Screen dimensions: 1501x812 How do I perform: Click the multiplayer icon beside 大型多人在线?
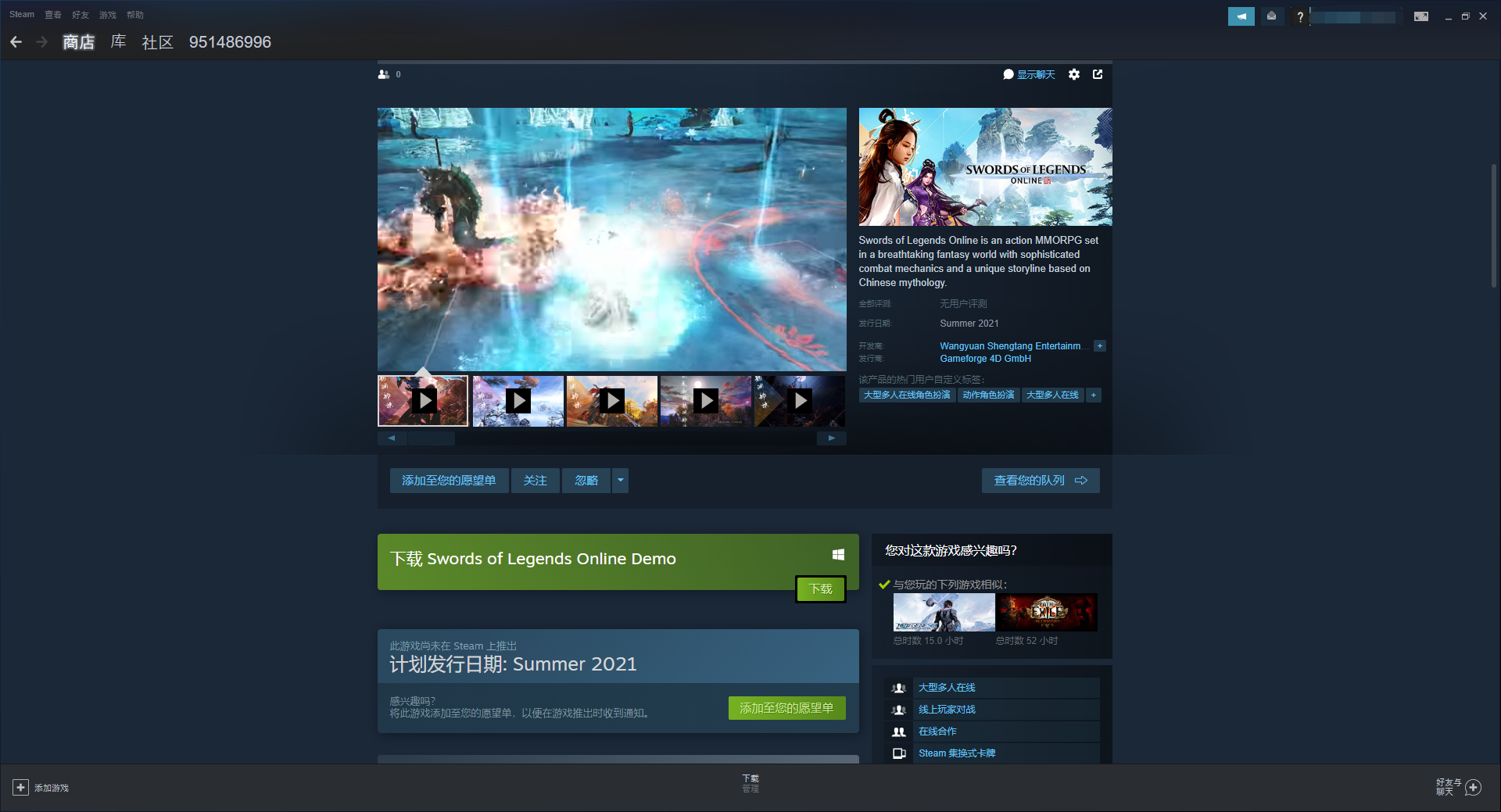point(899,688)
